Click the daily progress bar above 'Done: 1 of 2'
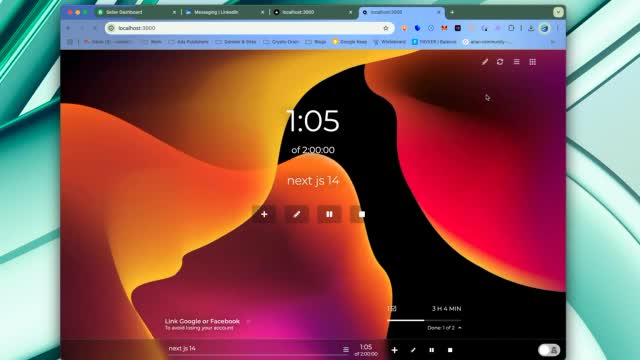The height and width of the screenshot is (360, 640). [x=424, y=320]
